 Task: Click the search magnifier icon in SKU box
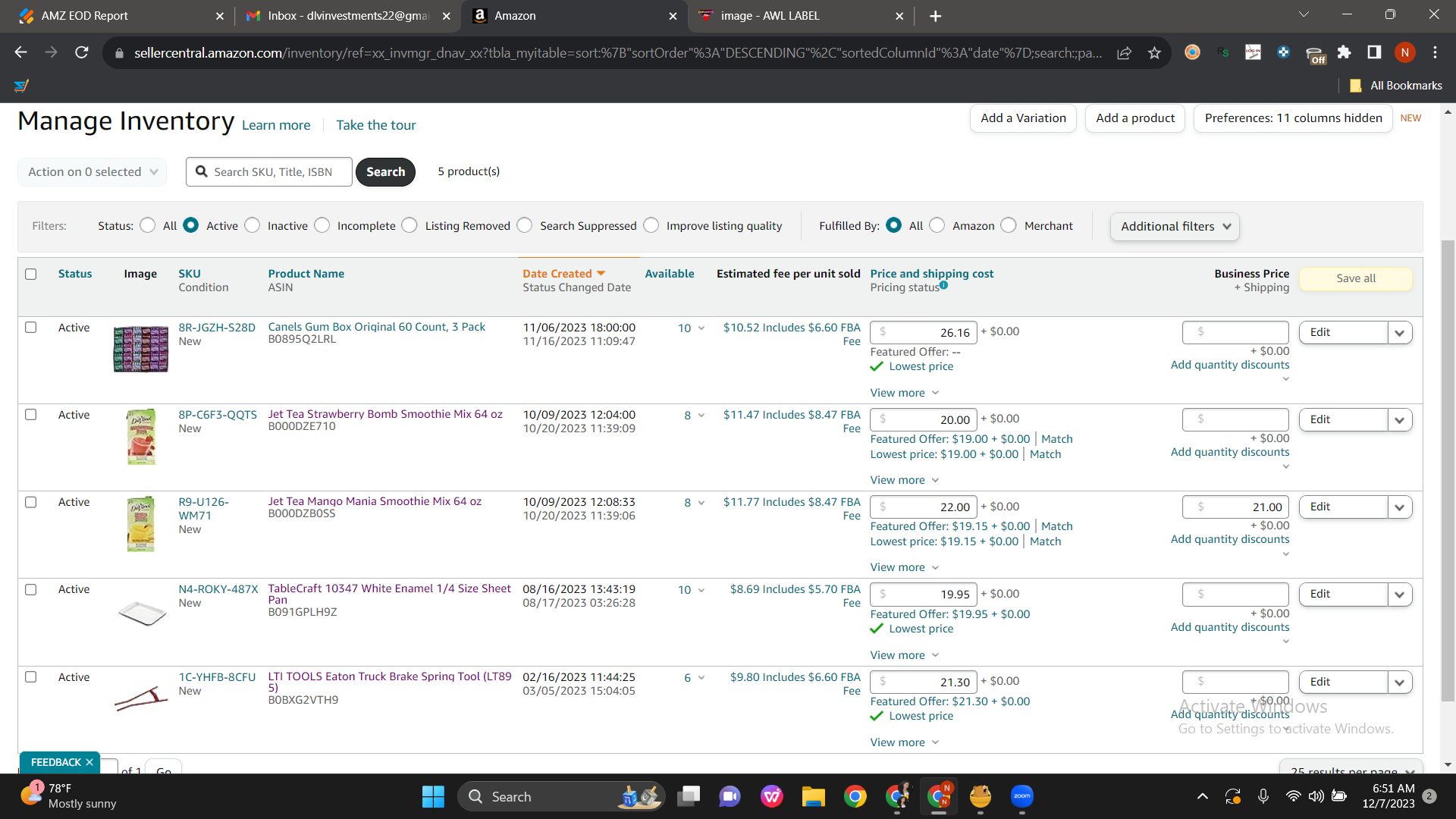[x=202, y=171]
